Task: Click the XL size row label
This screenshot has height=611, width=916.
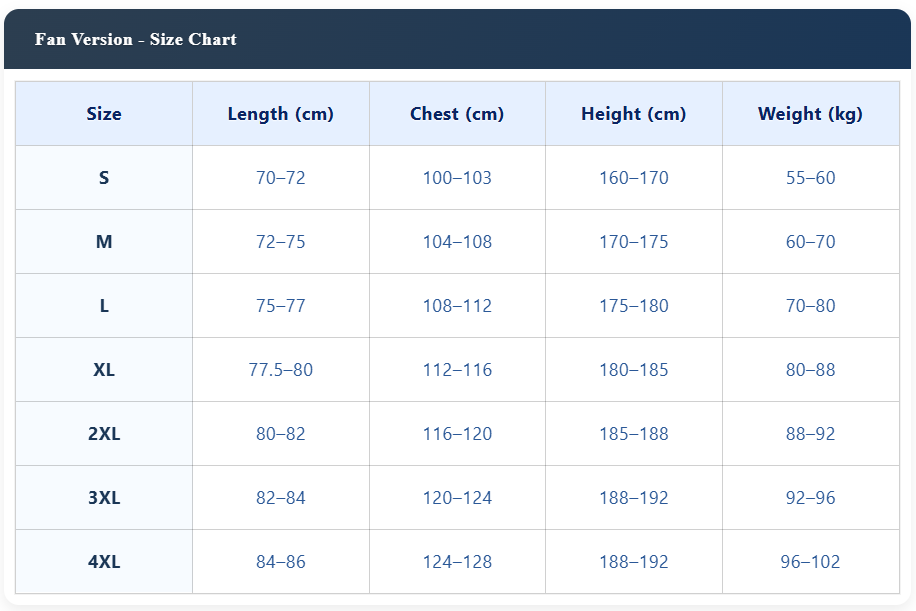Action: 104,370
